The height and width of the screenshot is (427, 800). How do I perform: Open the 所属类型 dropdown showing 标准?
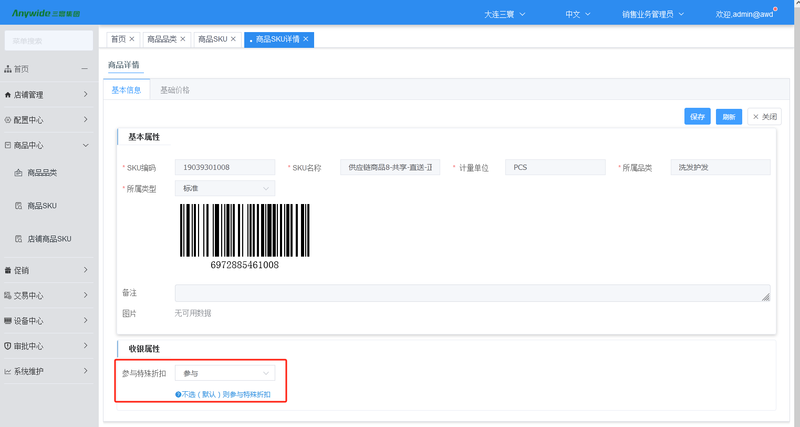point(225,188)
